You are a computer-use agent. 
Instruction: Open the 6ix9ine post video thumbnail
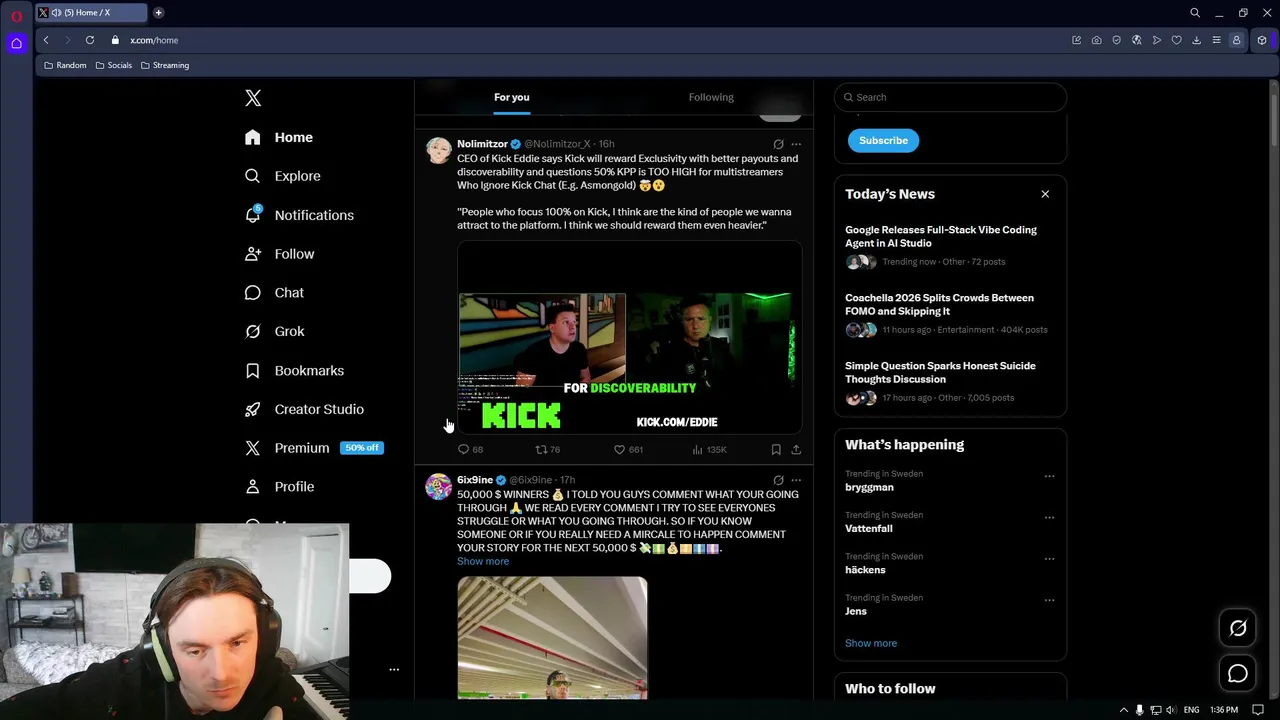point(552,638)
